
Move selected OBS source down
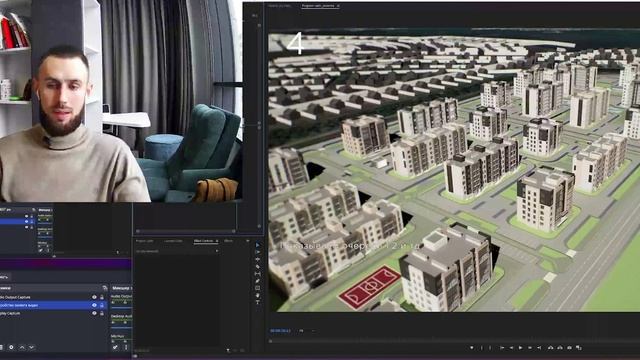(x=31, y=347)
